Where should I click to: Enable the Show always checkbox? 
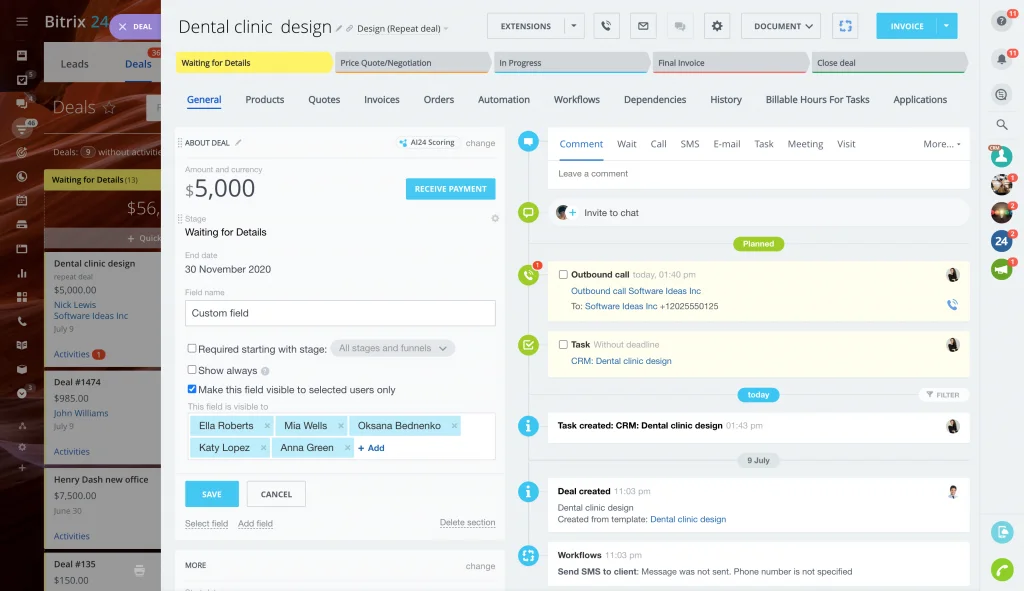tap(192, 370)
